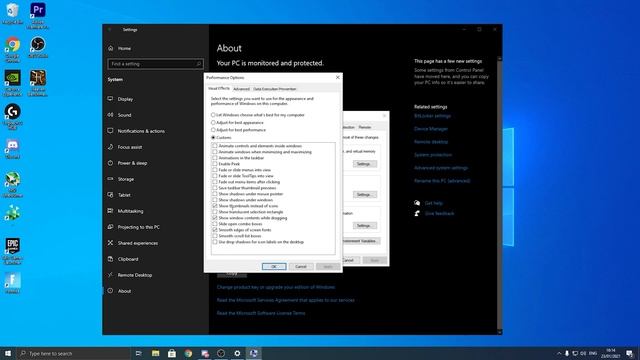Uncheck Show thumbnails instead of icons

[x=215, y=206]
